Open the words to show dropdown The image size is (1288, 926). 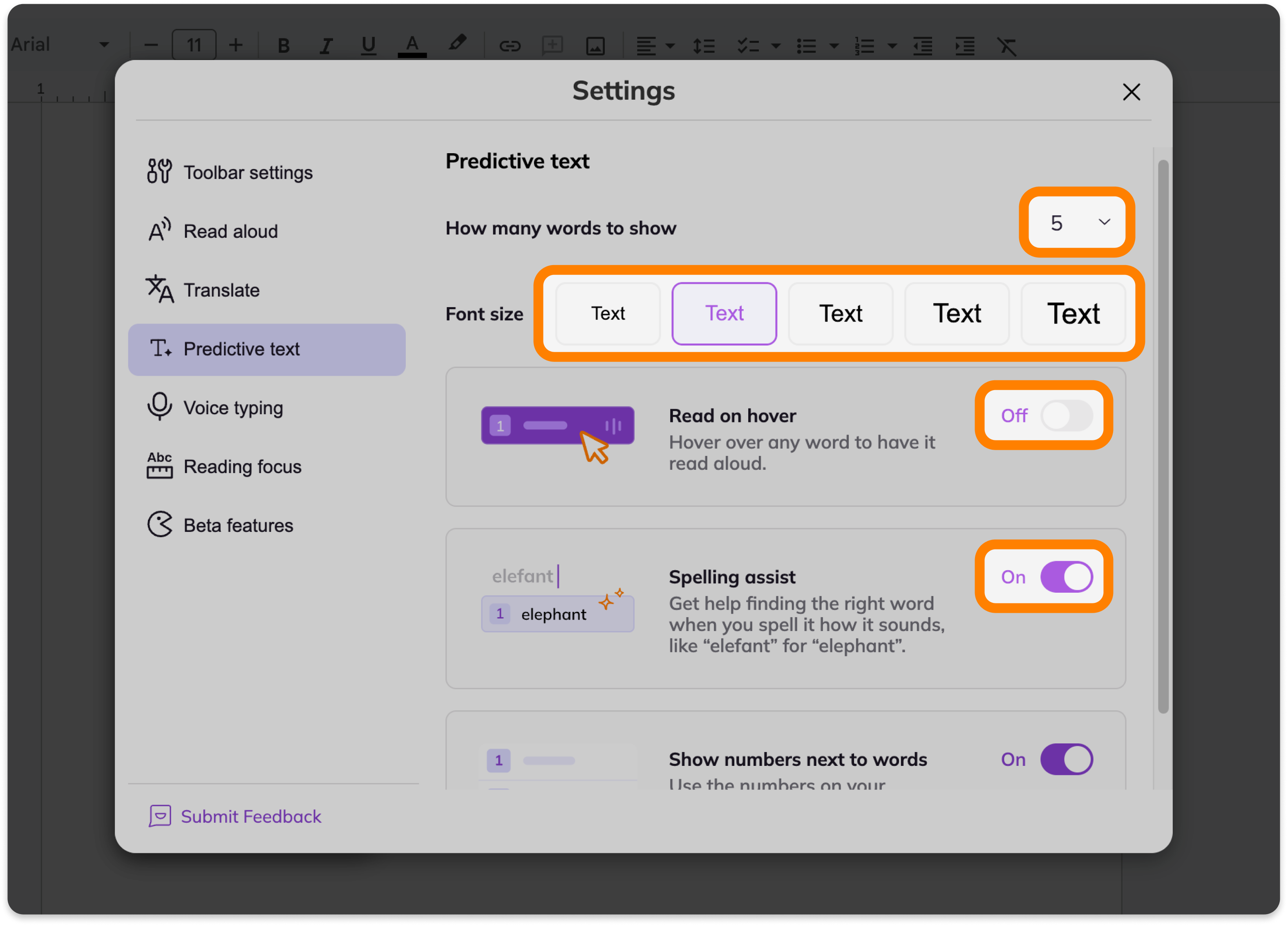(1077, 222)
